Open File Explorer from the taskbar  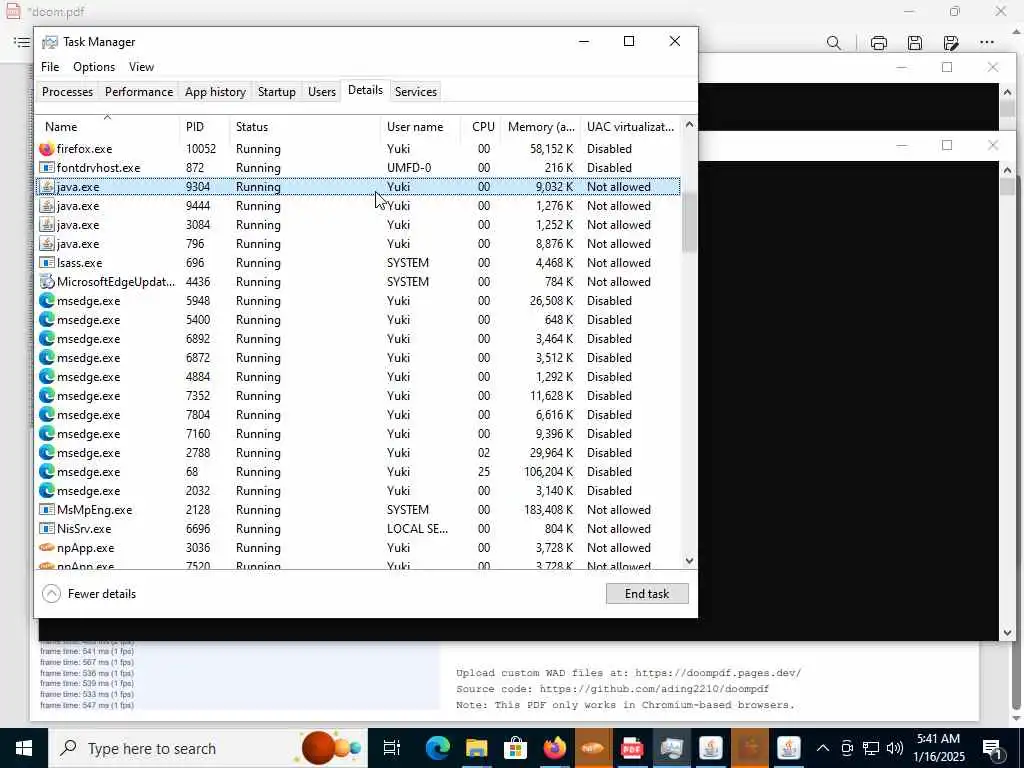pos(476,748)
